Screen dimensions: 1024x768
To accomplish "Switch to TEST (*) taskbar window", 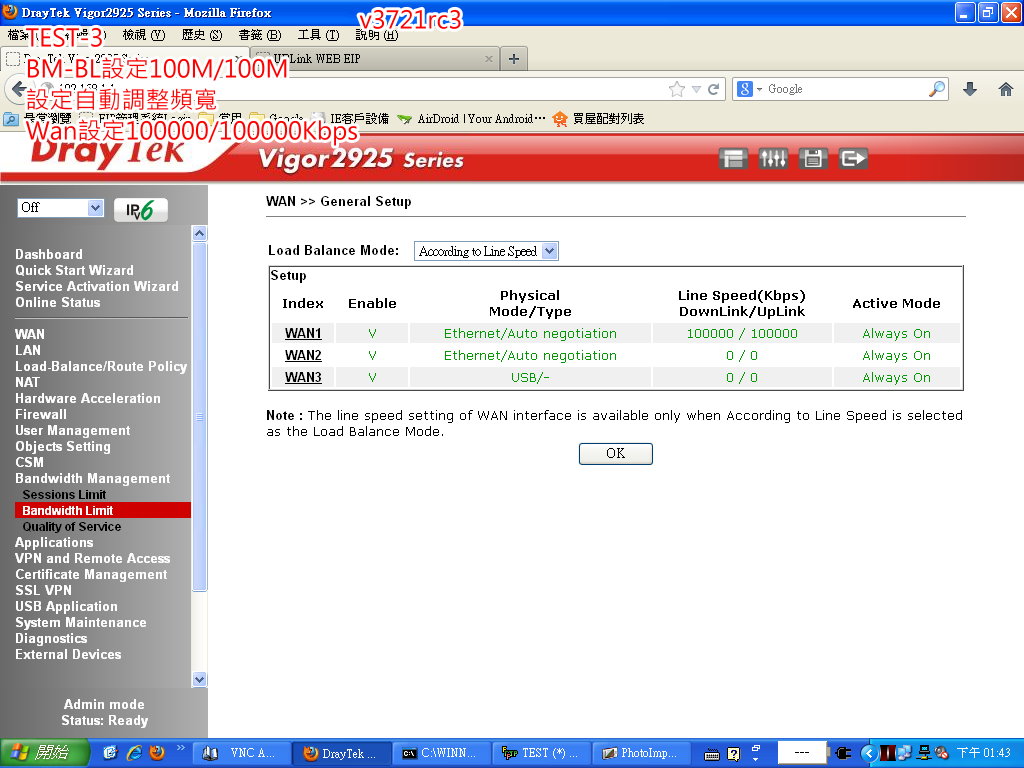I will 540,753.
